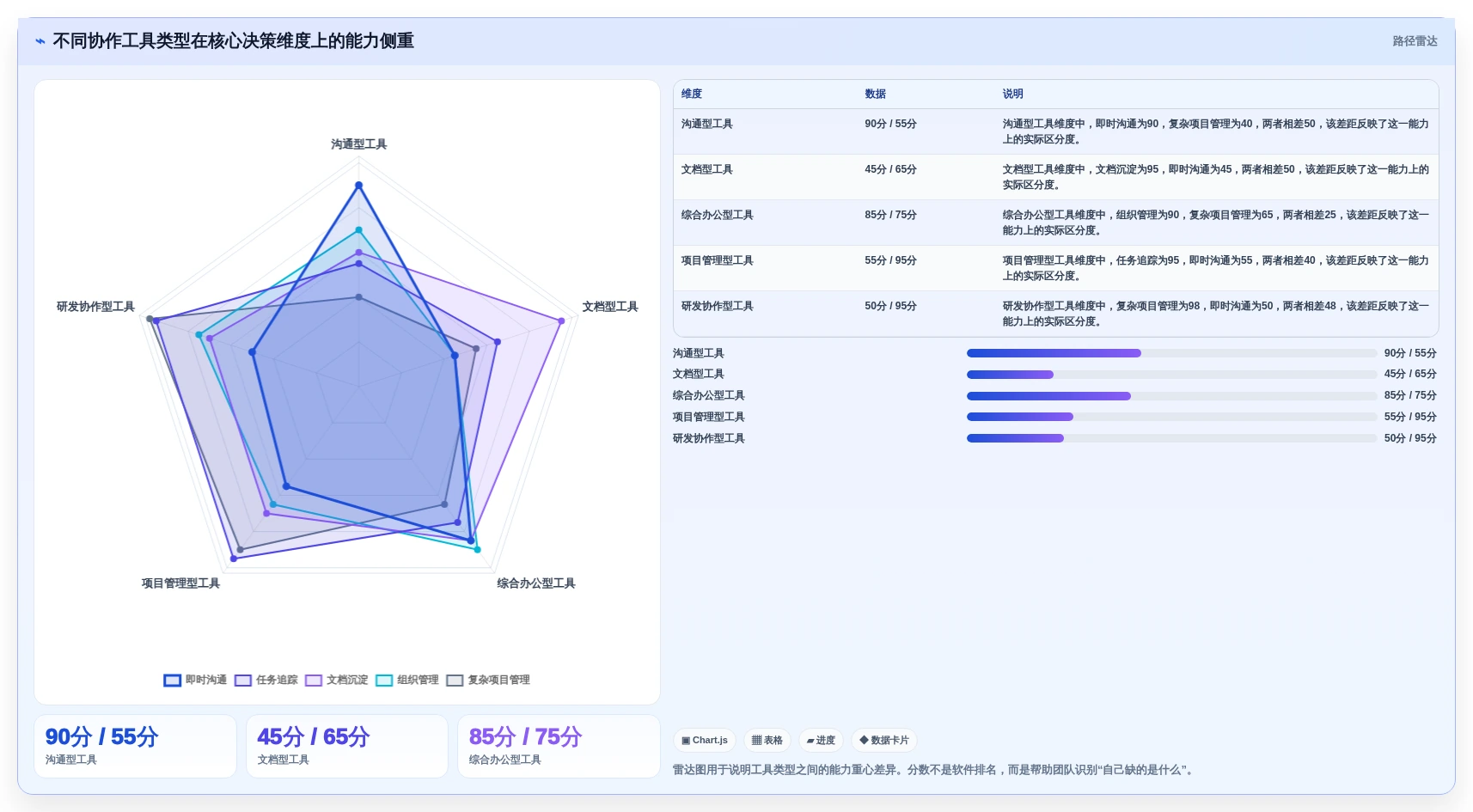Click the 项目管理型工具 radar axis label
The image size is (1473, 812).
[x=180, y=583]
